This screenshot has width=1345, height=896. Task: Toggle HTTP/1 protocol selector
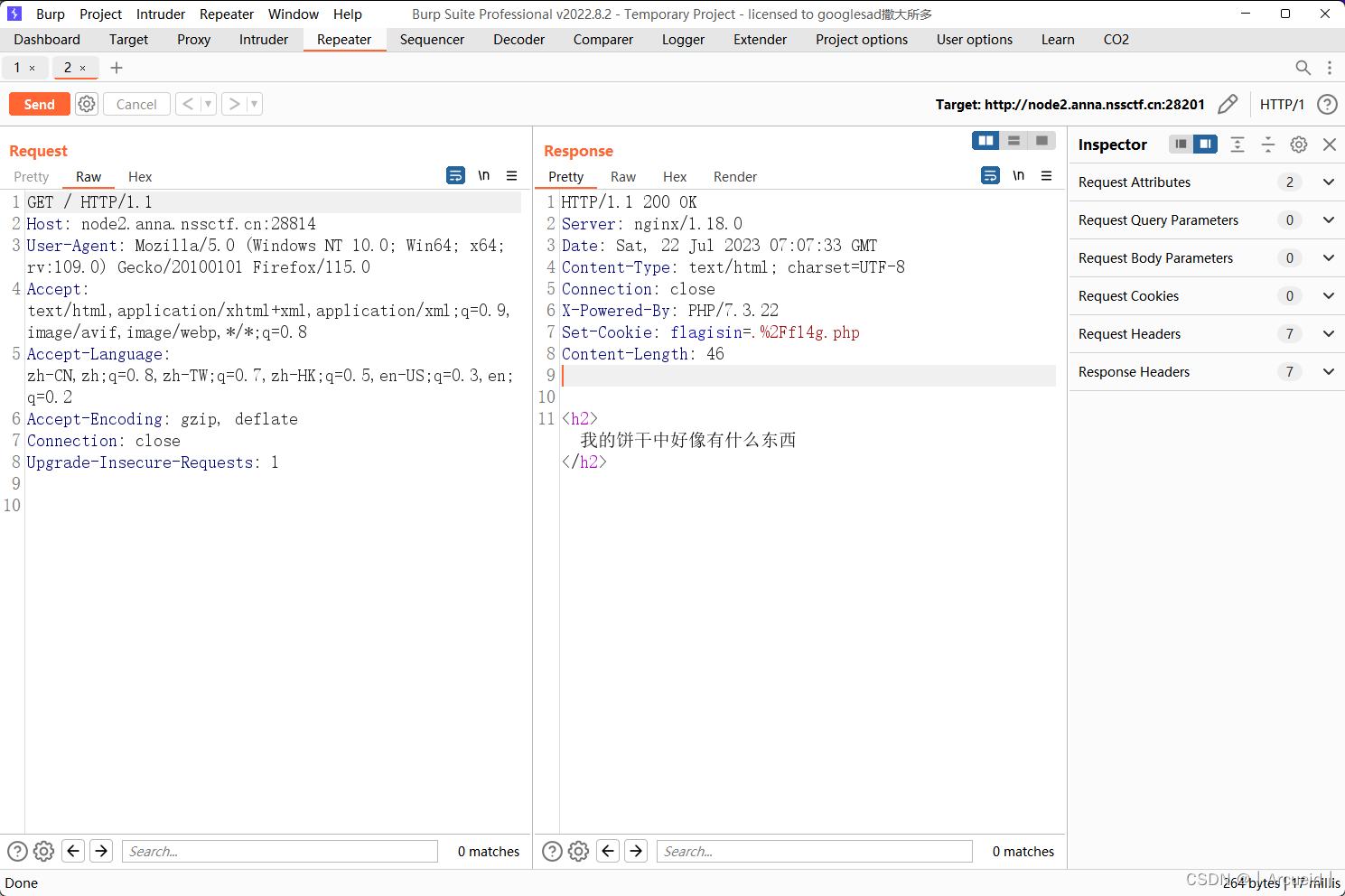pyautogui.click(x=1282, y=105)
